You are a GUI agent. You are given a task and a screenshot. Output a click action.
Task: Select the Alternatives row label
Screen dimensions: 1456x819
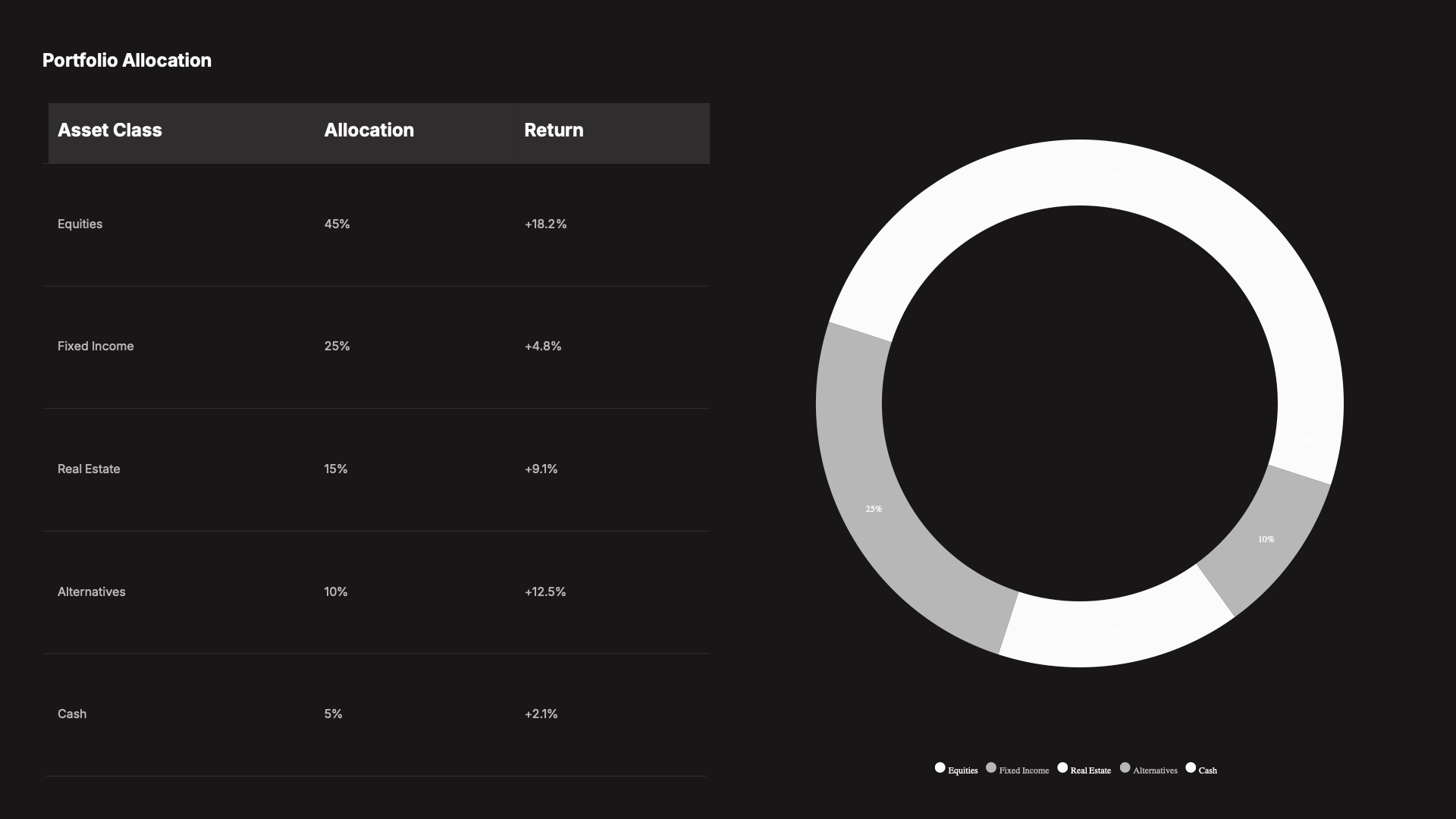pos(91,591)
